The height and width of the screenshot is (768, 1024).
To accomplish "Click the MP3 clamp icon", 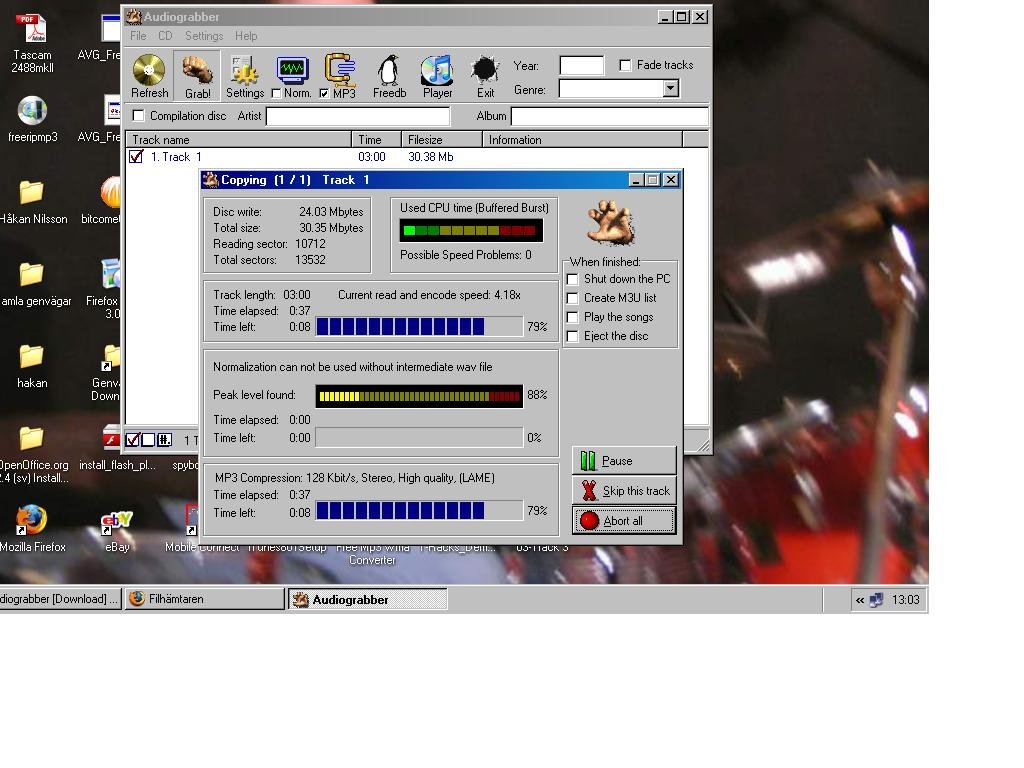I will [x=340, y=69].
